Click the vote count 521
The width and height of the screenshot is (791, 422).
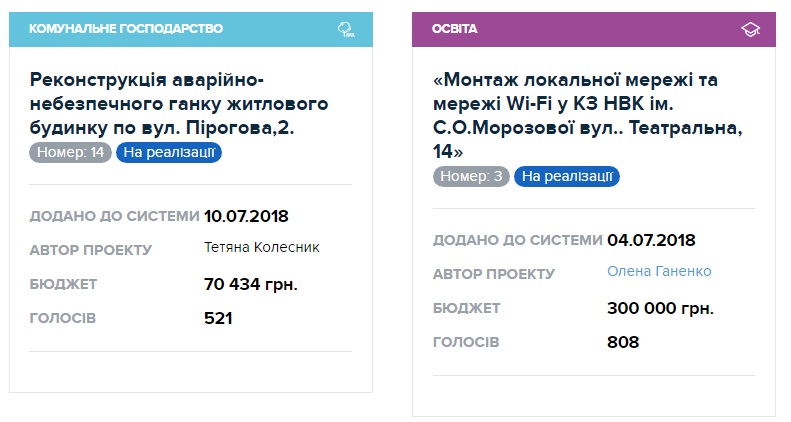[x=218, y=318]
